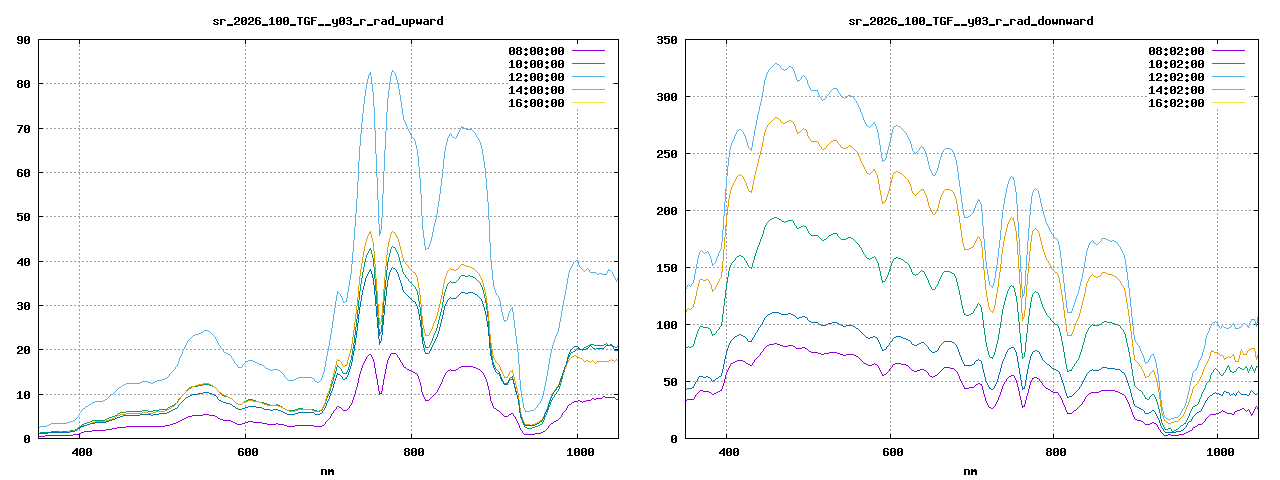Click the orange line sample beside 16:00:00
Viewport: 1280px width, 480px height.
589,103
